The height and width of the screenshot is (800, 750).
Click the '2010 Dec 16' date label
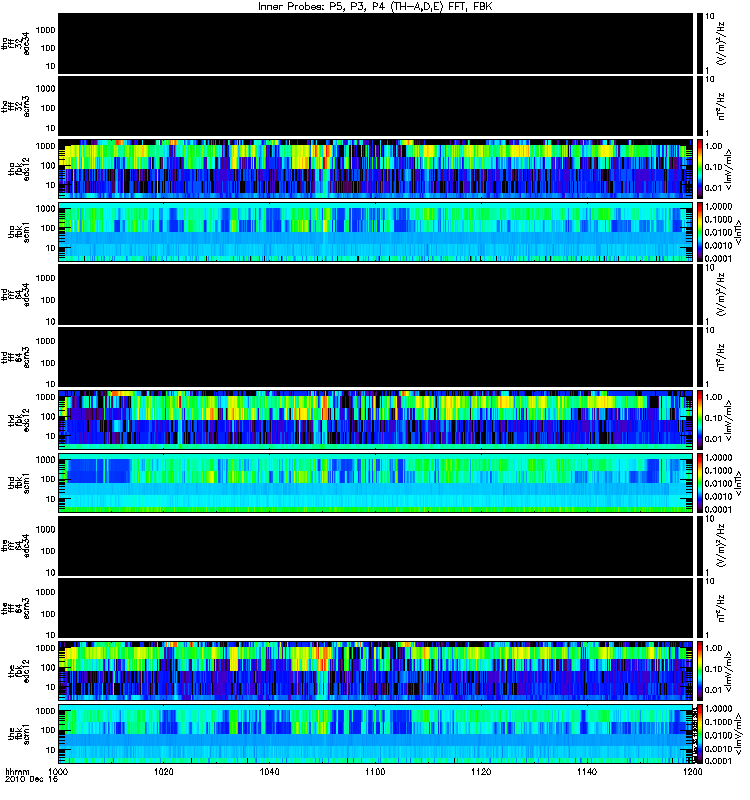(x=31, y=780)
